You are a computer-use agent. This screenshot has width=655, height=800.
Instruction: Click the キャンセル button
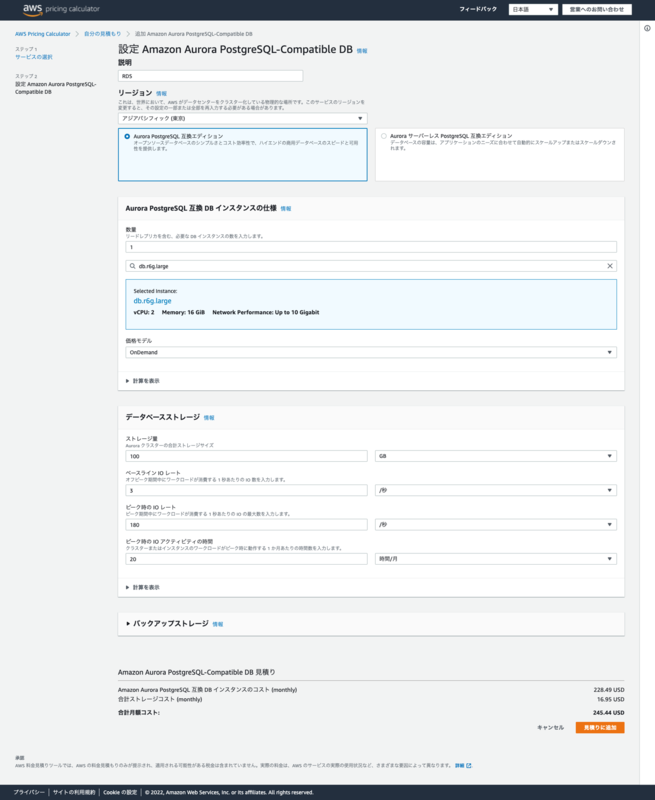550,728
